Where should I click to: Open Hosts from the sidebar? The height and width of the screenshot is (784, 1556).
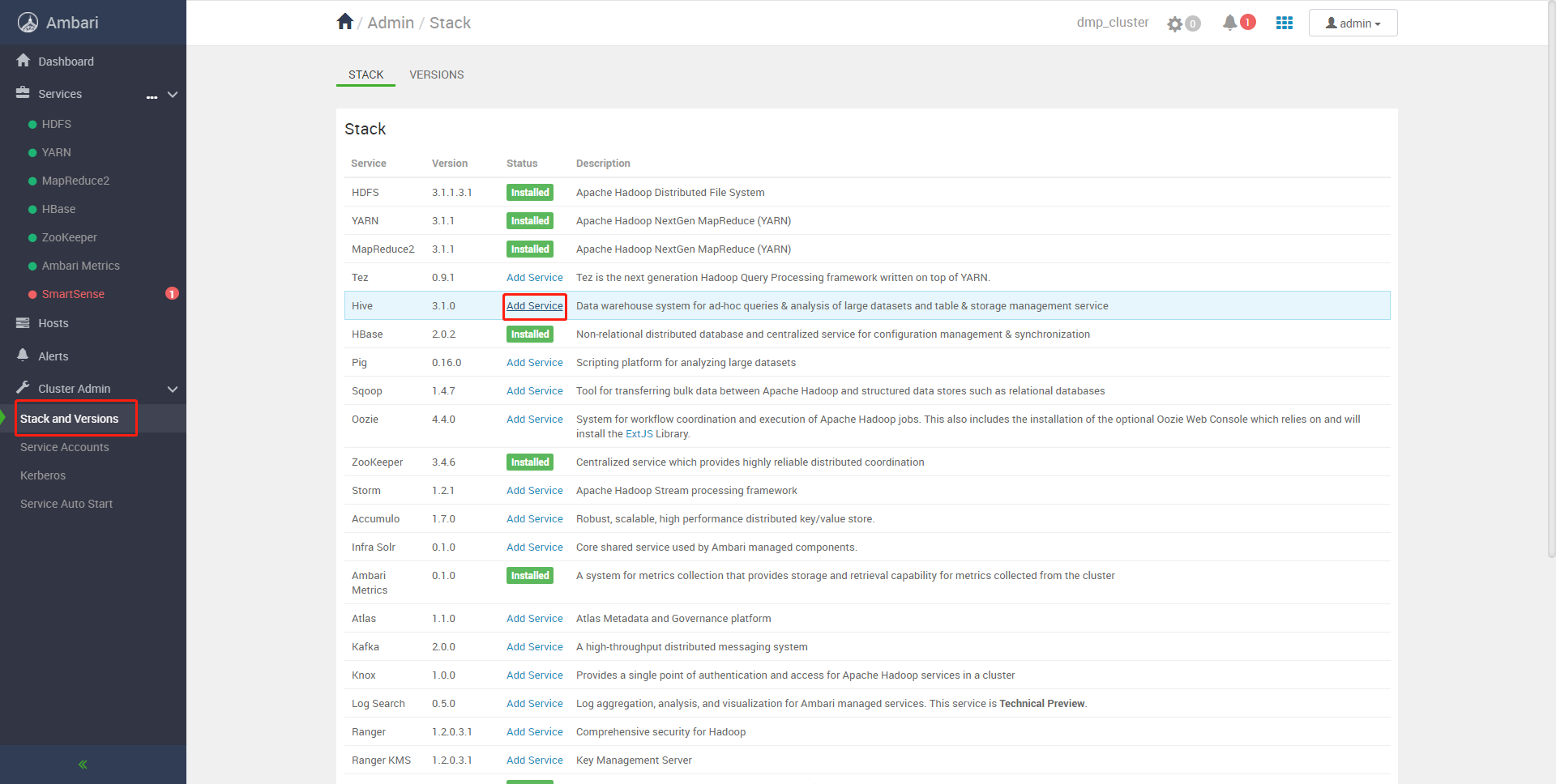(53, 323)
